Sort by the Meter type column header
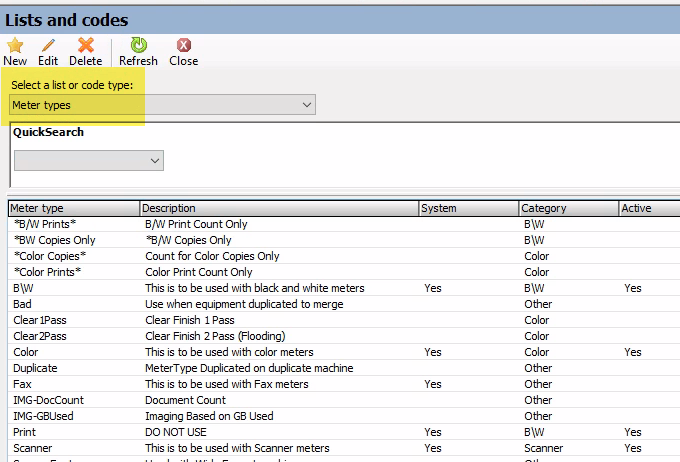 point(74,208)
